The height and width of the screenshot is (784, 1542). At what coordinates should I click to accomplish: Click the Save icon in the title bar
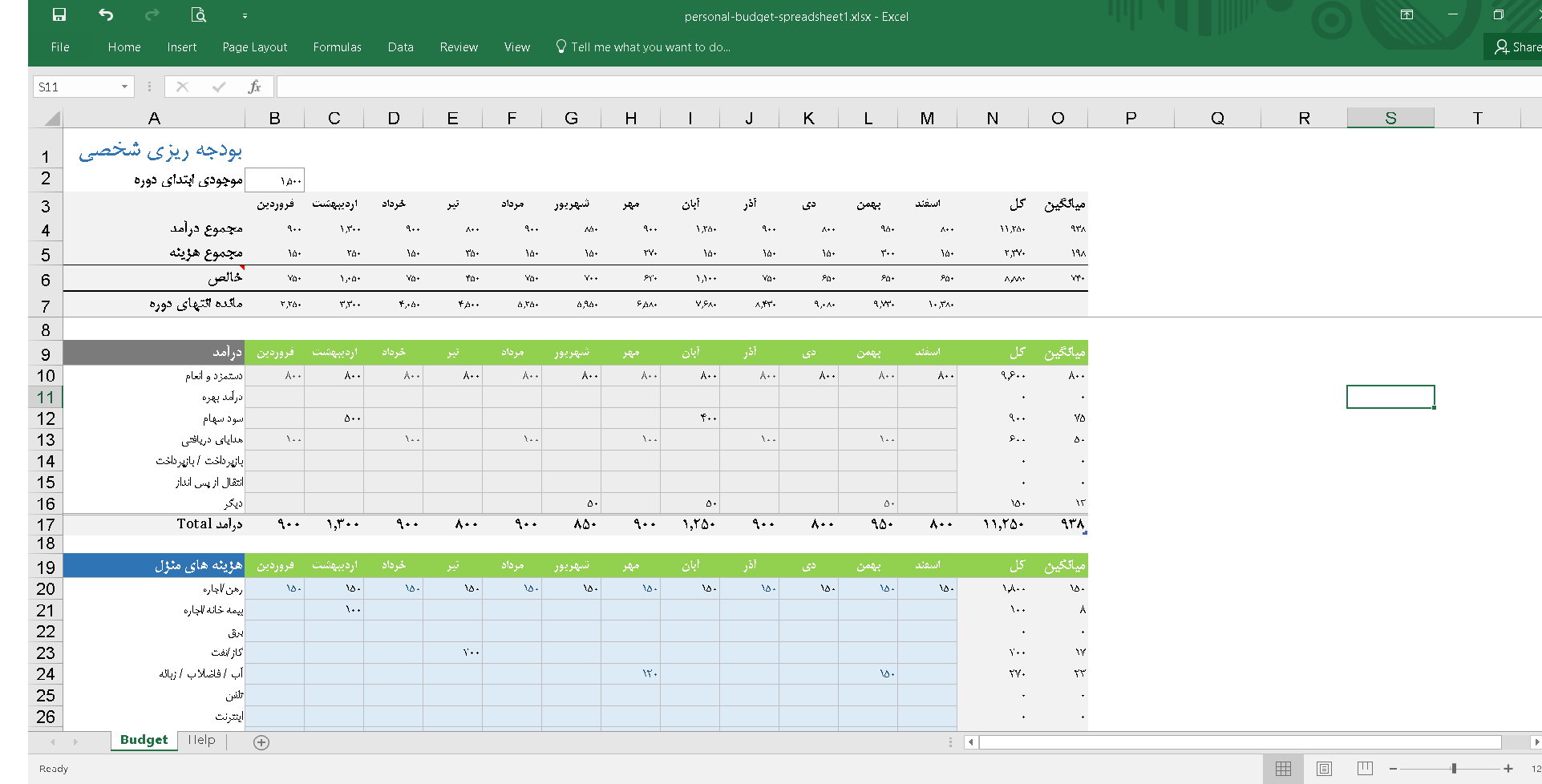(59, 15)
